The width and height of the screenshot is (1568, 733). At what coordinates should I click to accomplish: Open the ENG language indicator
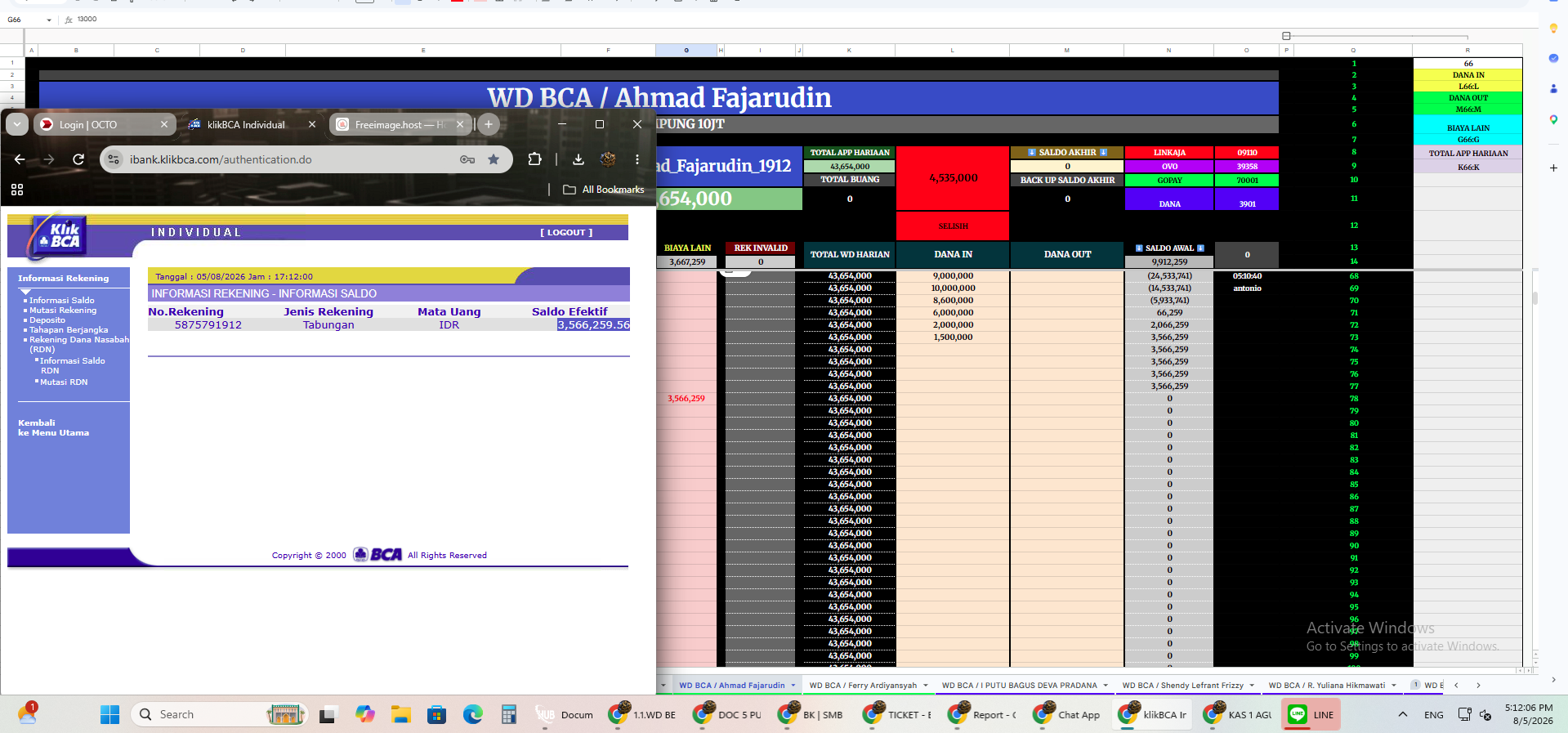coord(1434,715)
